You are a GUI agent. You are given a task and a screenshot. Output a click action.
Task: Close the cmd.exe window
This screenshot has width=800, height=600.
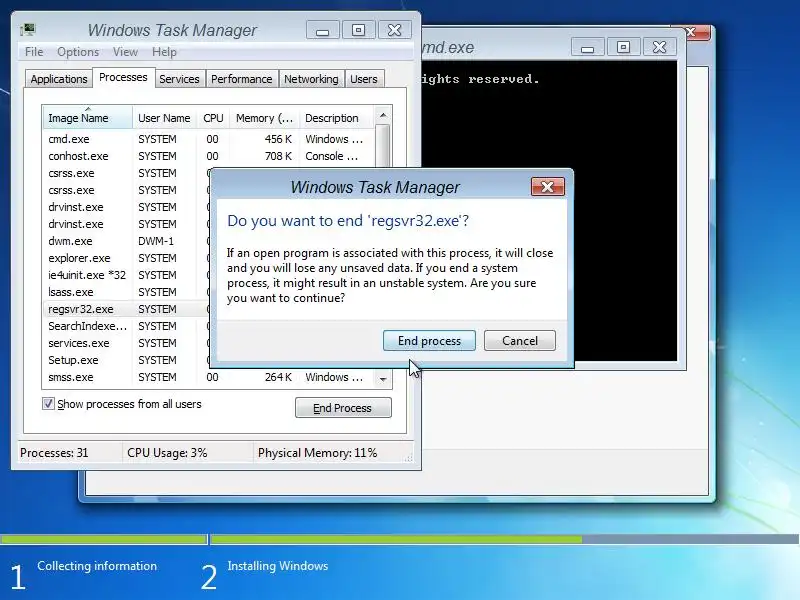click(659, 47)
